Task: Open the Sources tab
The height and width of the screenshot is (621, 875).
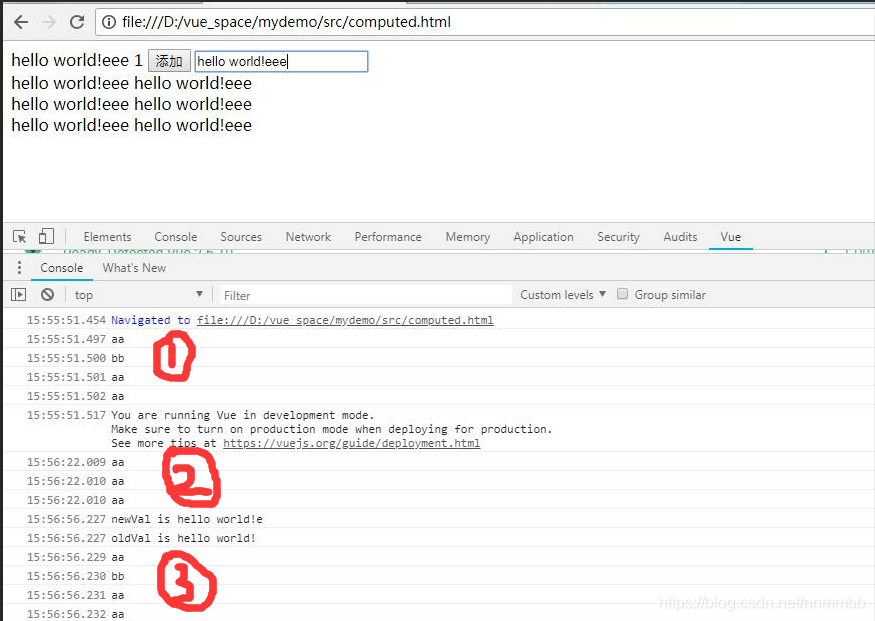Action: tap(241, 237)
